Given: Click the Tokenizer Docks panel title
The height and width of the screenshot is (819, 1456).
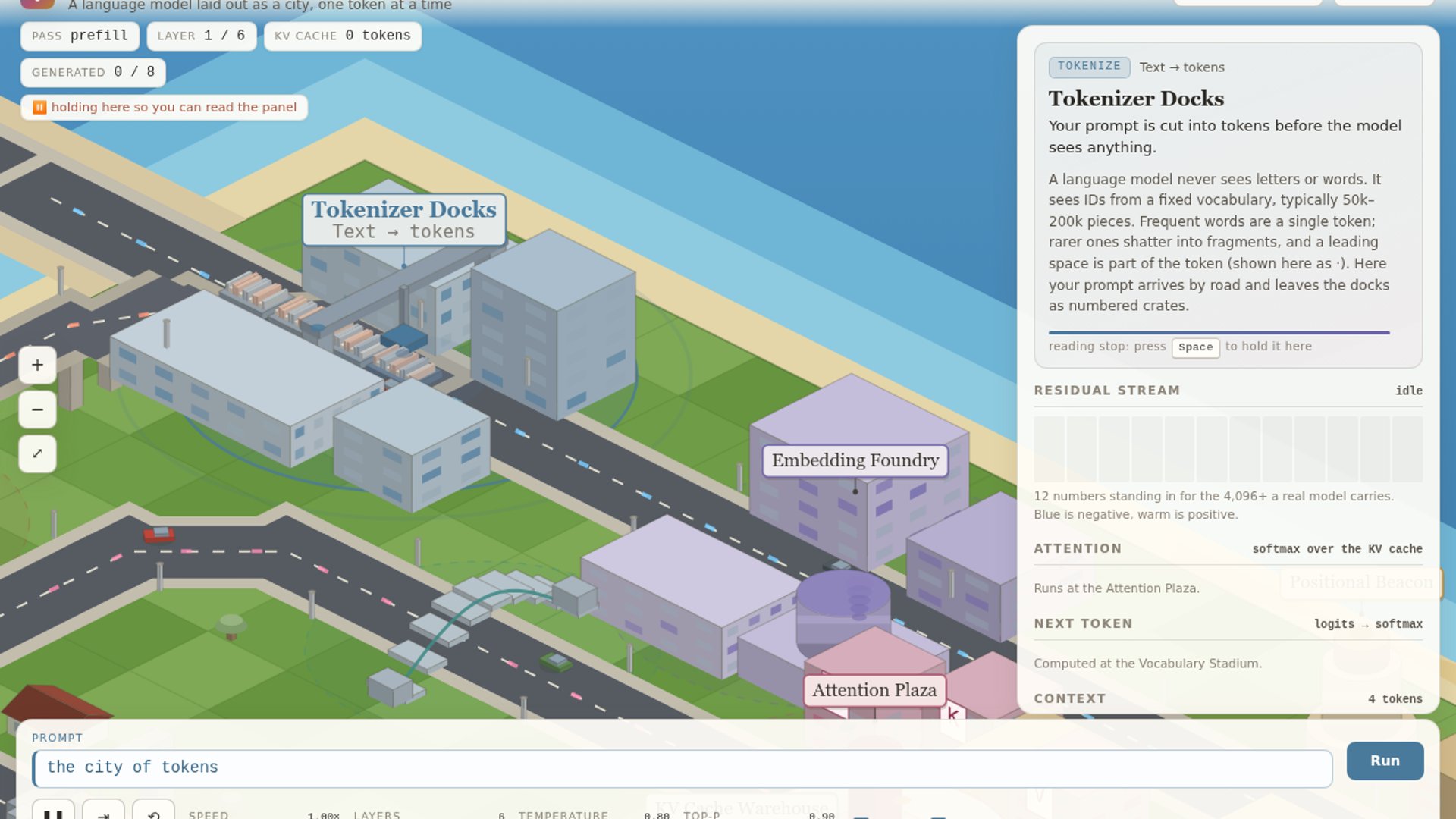Looking at the screenshot, I should click(x=1136, y=99).
